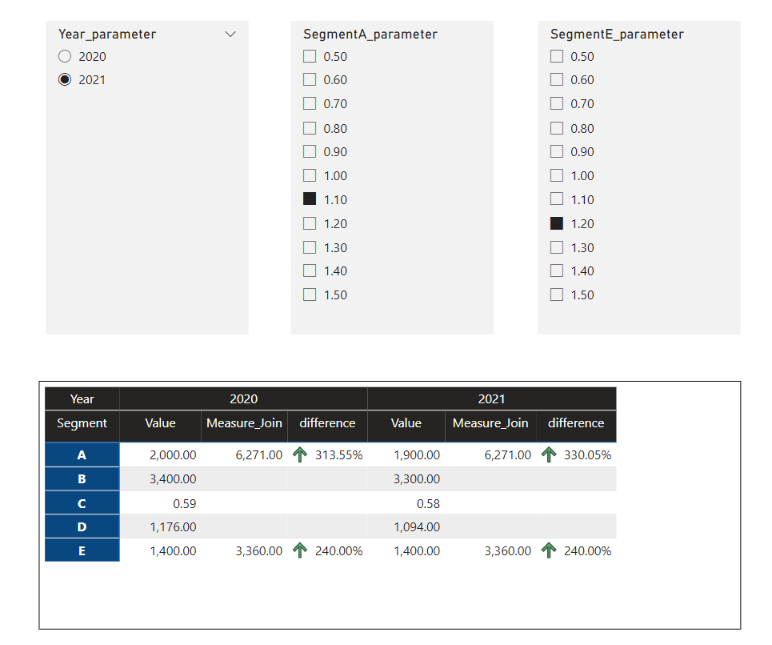
Task: Check 1.50 in SegmentE_parameter
Action: tap(556, 295)
